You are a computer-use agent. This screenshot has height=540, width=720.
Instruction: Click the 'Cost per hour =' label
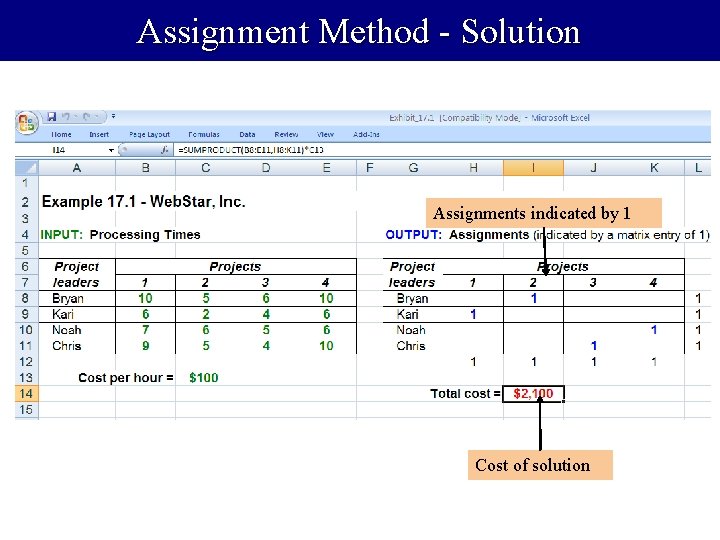(126, 378)
